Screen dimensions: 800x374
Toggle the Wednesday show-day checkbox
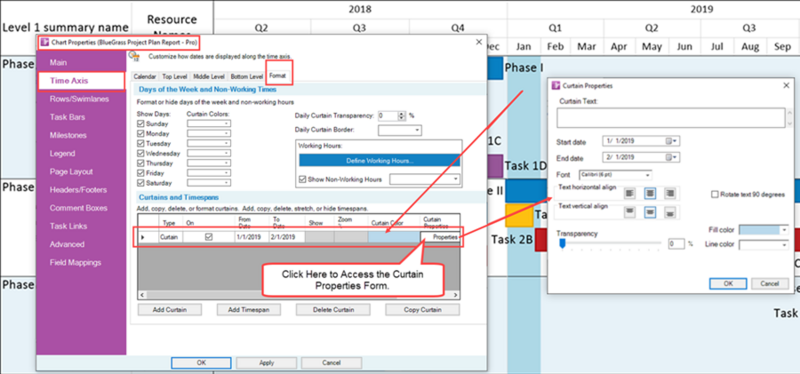pyautogui.click(x=141, y=153)
